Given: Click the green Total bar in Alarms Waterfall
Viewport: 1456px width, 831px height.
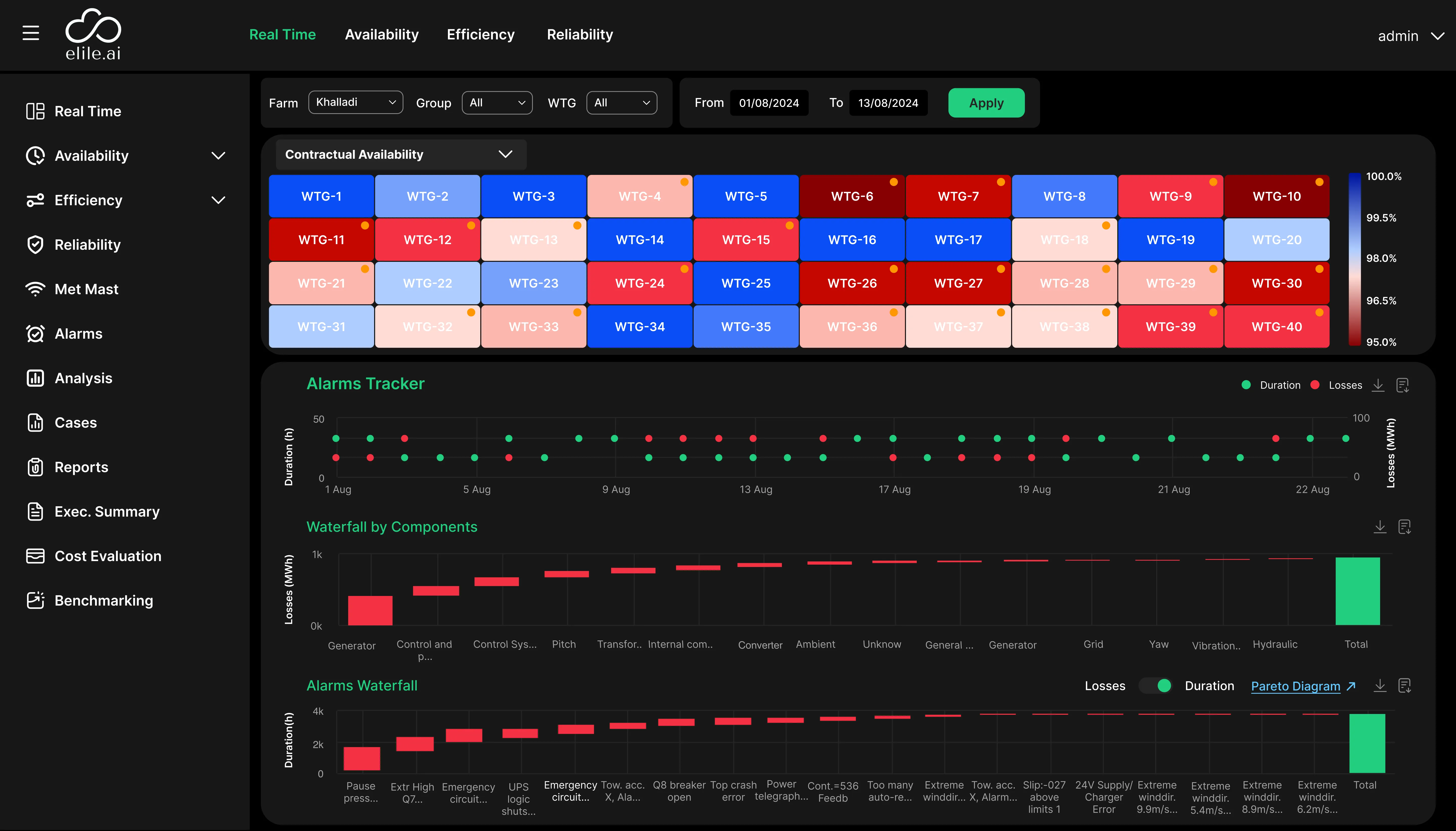Looking at the screenshot, I should click(x=1367, y=743).
